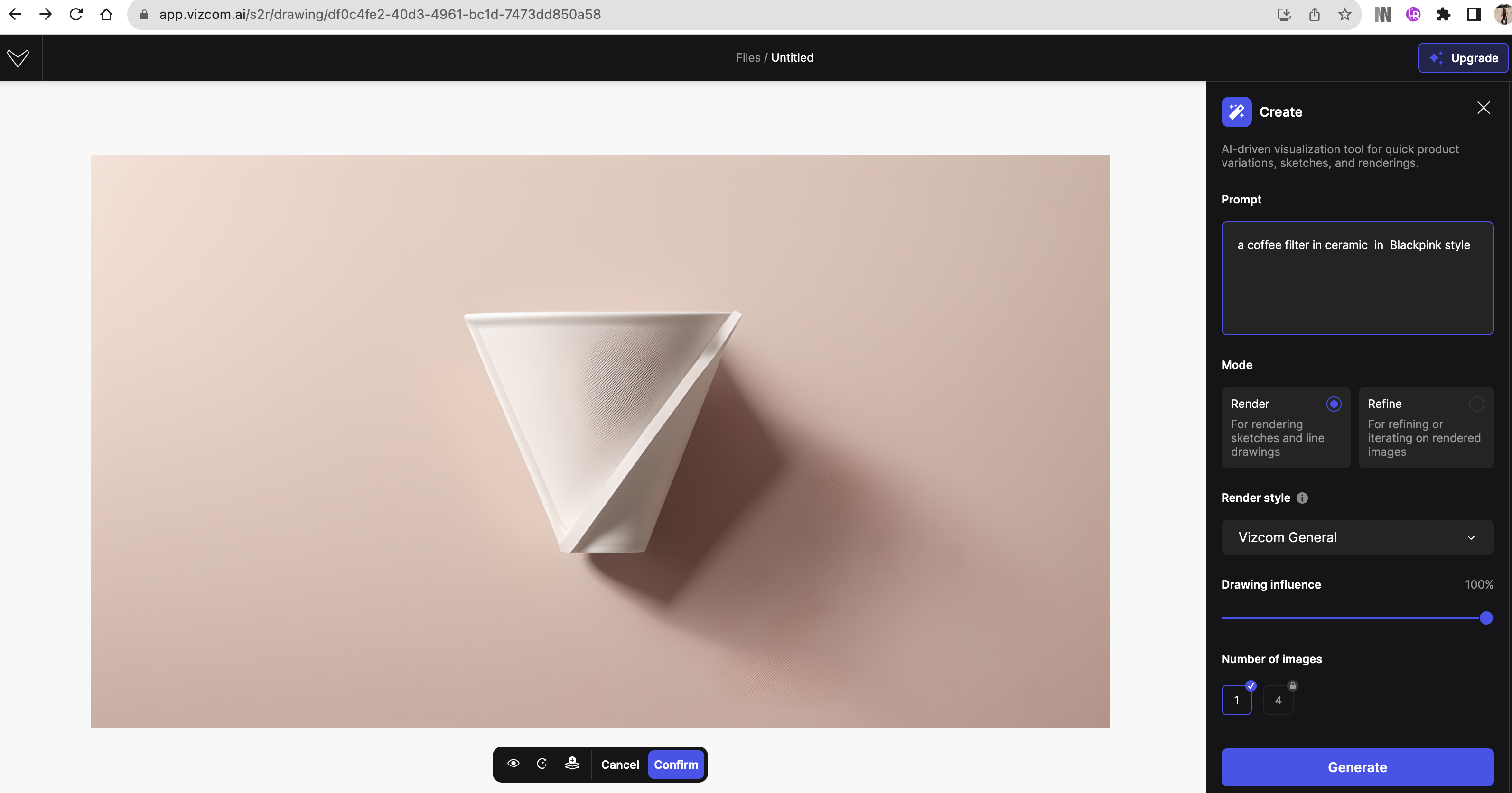This screenshot has width=1512, height=793.
Task: Bookmark this page with the star icon
Action: 1345,15
